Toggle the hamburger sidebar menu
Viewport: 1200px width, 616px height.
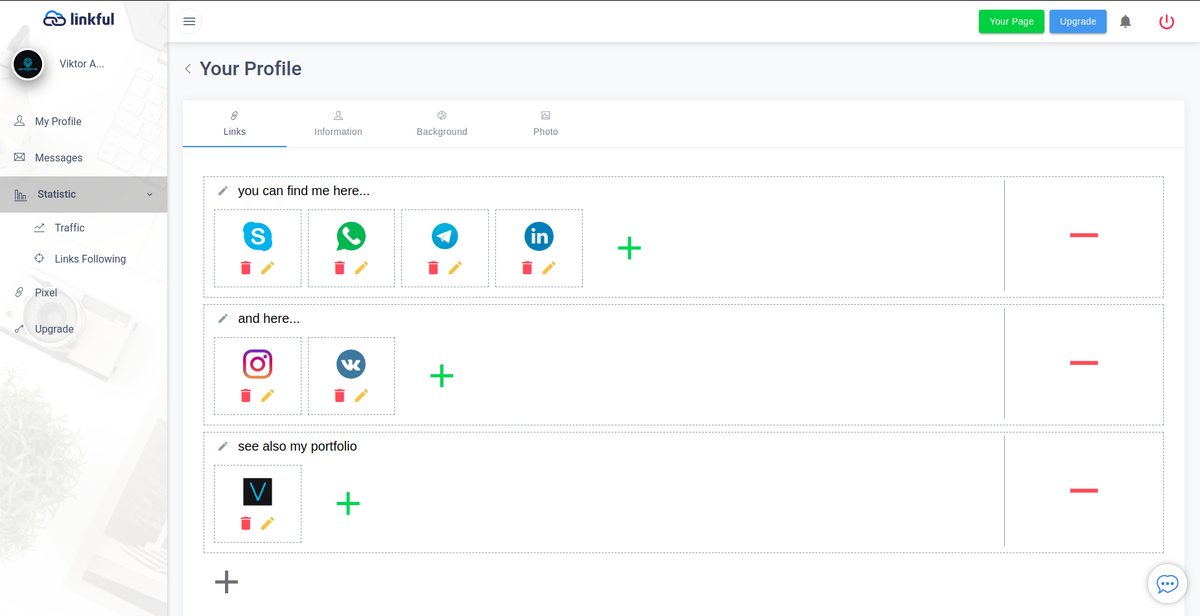point(189,21)
